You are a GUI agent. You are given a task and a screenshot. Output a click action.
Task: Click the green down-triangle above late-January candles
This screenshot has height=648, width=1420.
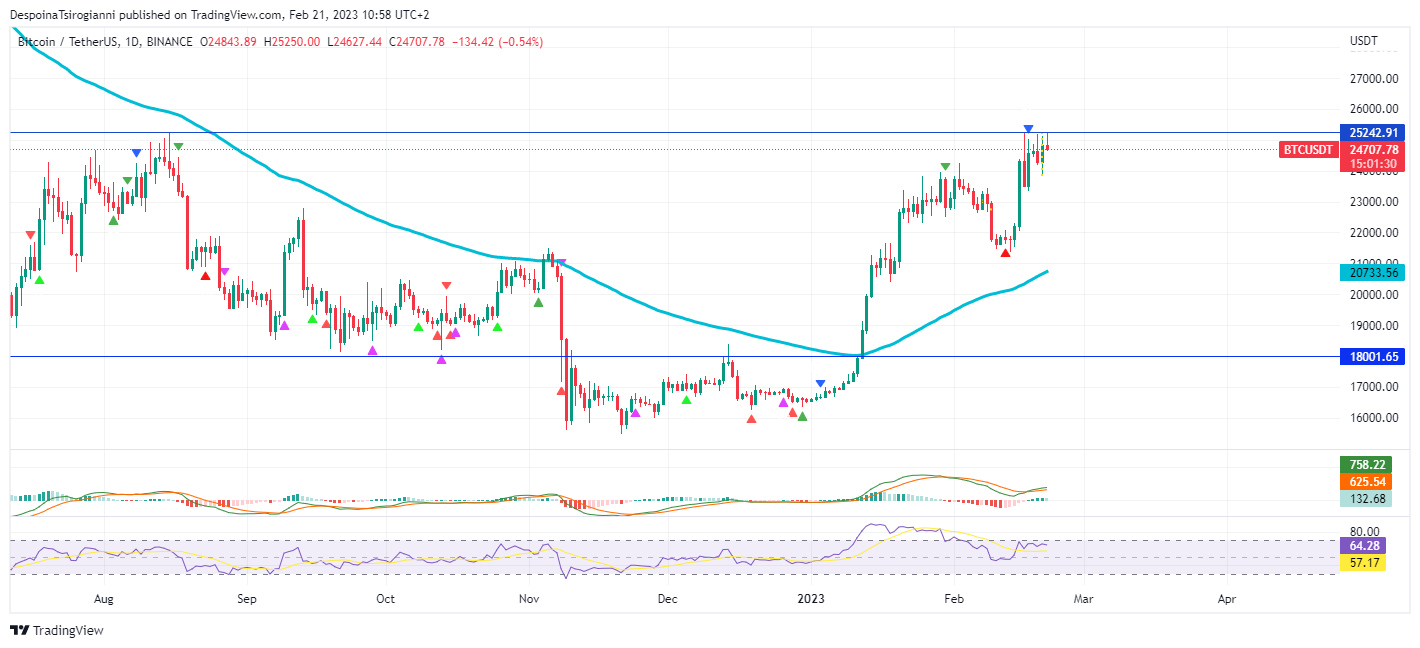[944, 166]
